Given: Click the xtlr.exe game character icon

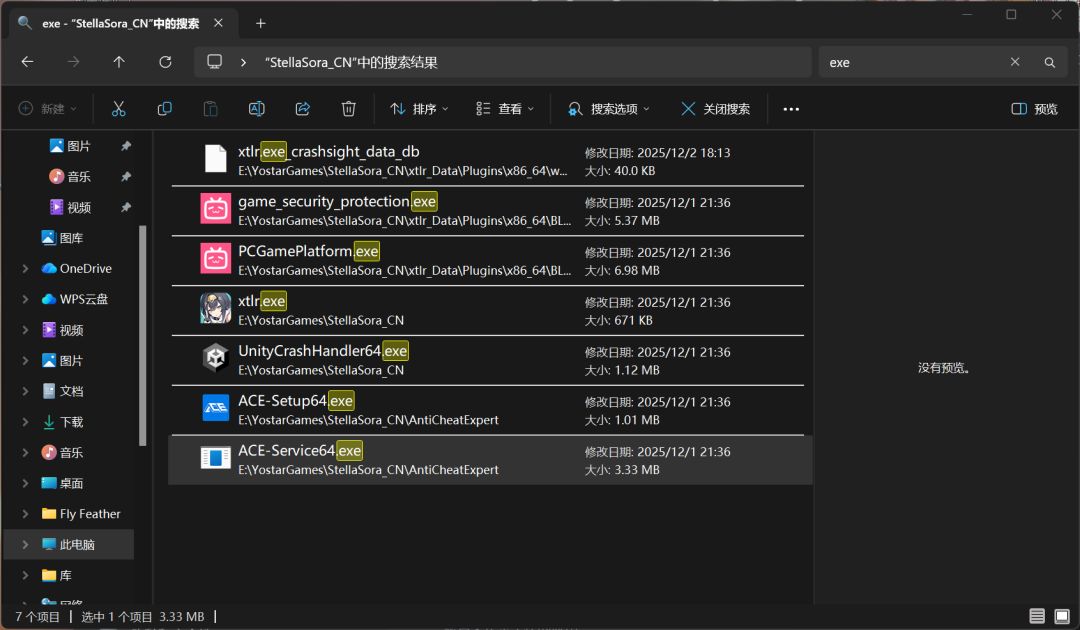Looking at the screenshot, I should pyautogui.click(x=215, y=308).
